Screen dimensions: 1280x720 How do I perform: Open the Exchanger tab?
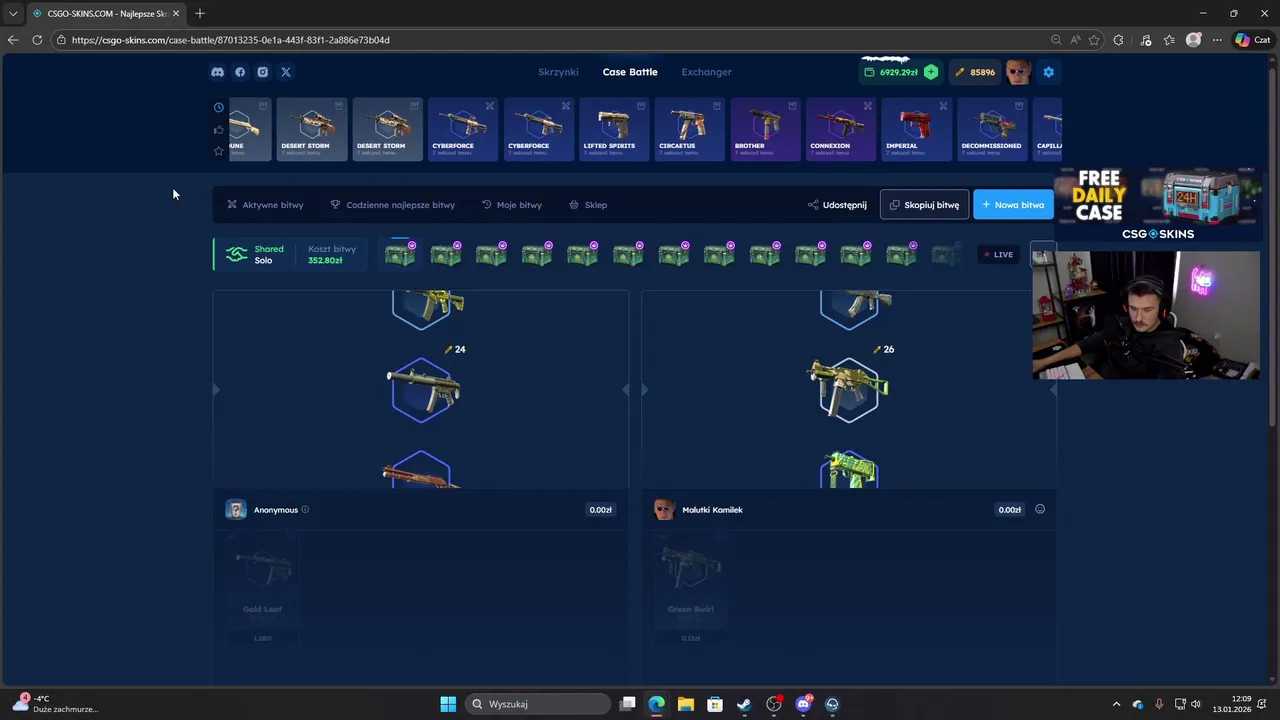[706, 72]
